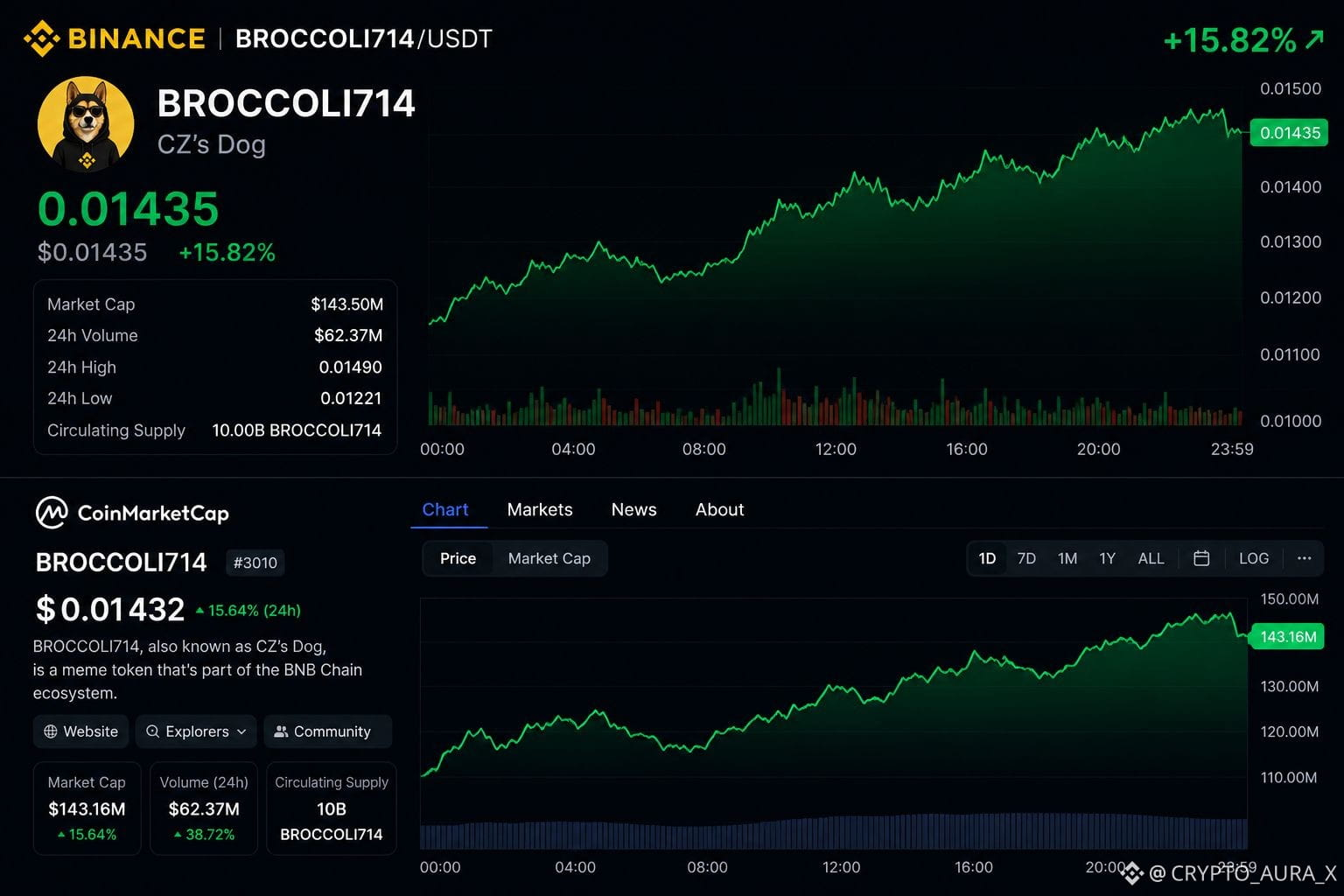This screenshot has height=896, width=1344.
Task: Expand the Explorers dropdown
Action: coord(196,731)
